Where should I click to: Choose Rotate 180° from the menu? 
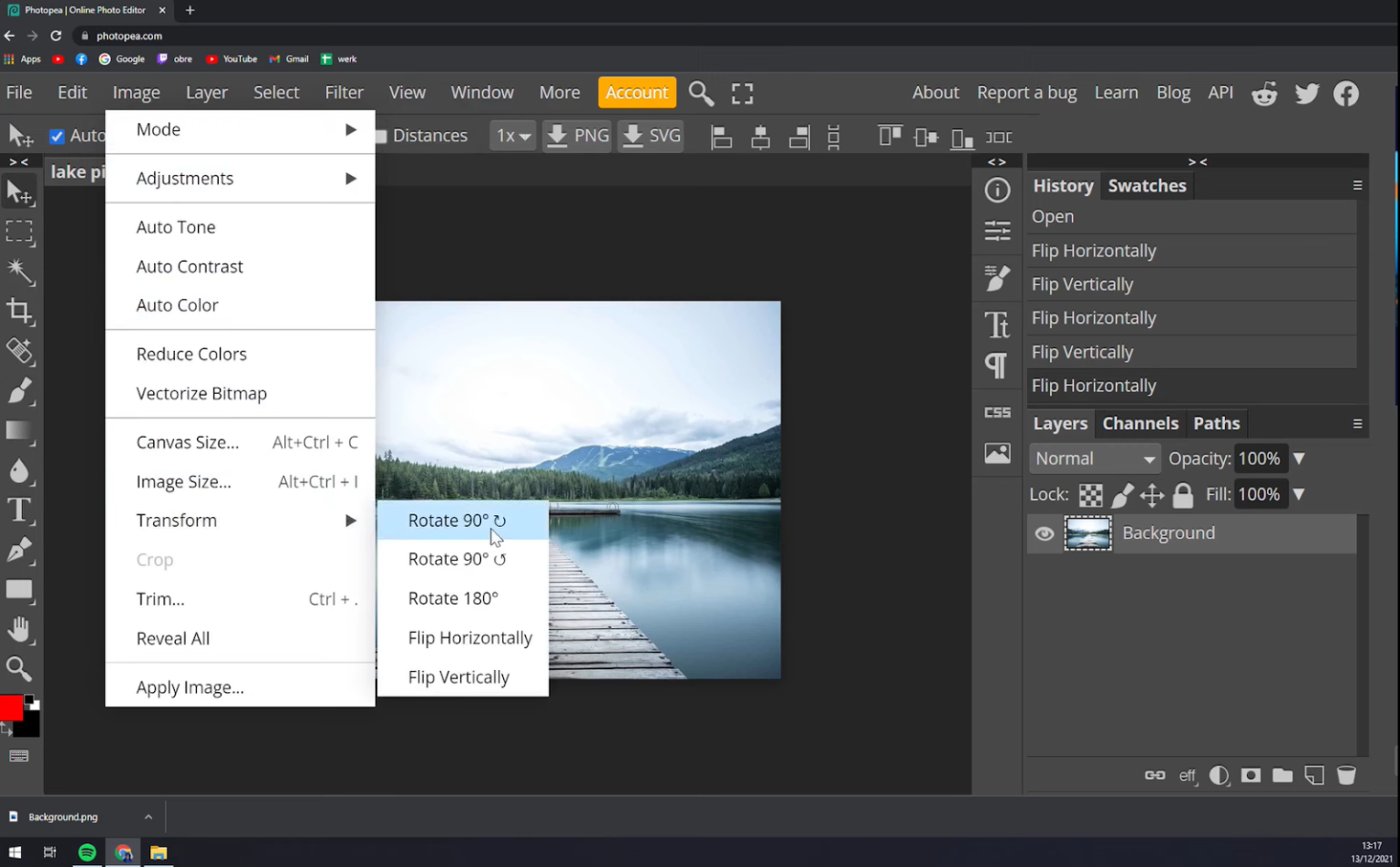[x=453, y=598]
